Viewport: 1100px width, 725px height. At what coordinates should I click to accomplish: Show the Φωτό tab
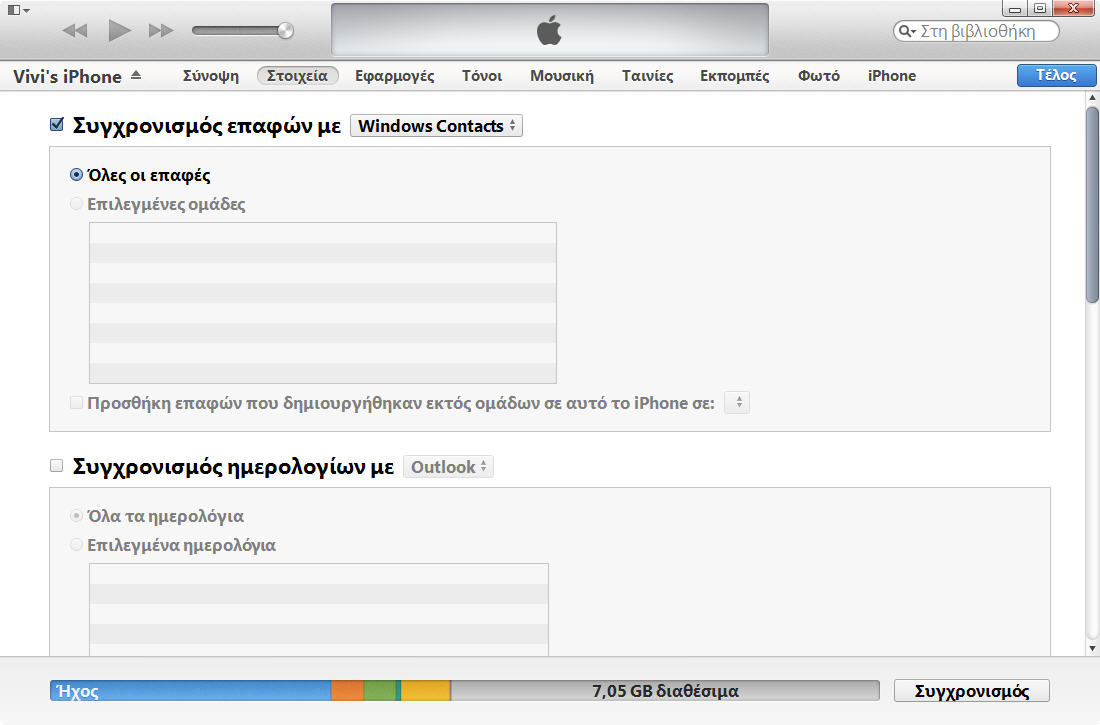tap(819, 76)
